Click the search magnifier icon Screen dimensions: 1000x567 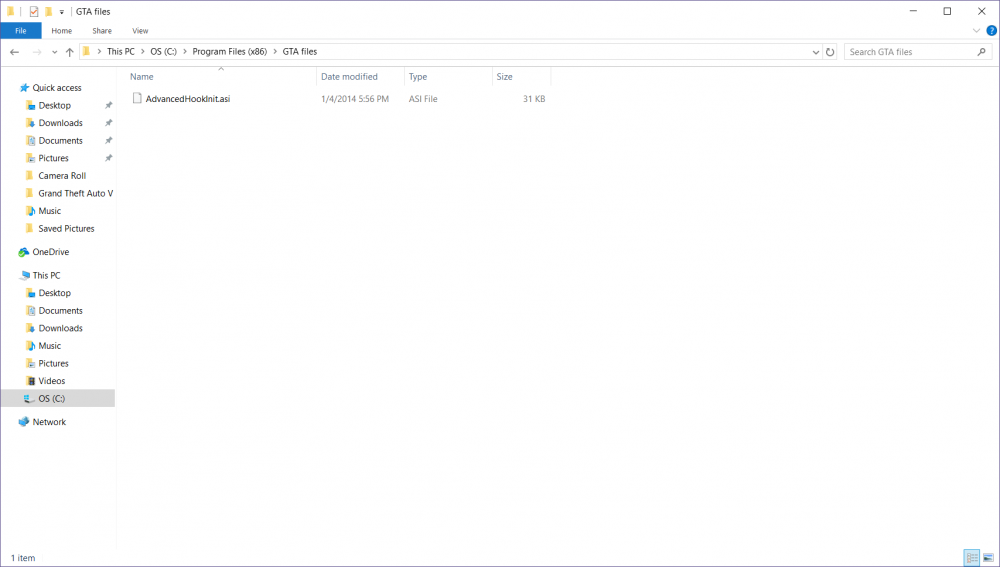point(982,52)
